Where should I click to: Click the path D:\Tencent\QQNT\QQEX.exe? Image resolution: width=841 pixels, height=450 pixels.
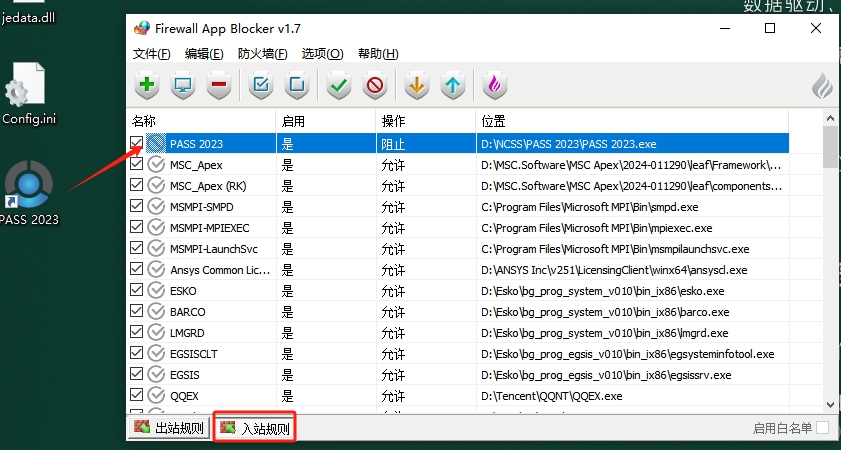552,396
